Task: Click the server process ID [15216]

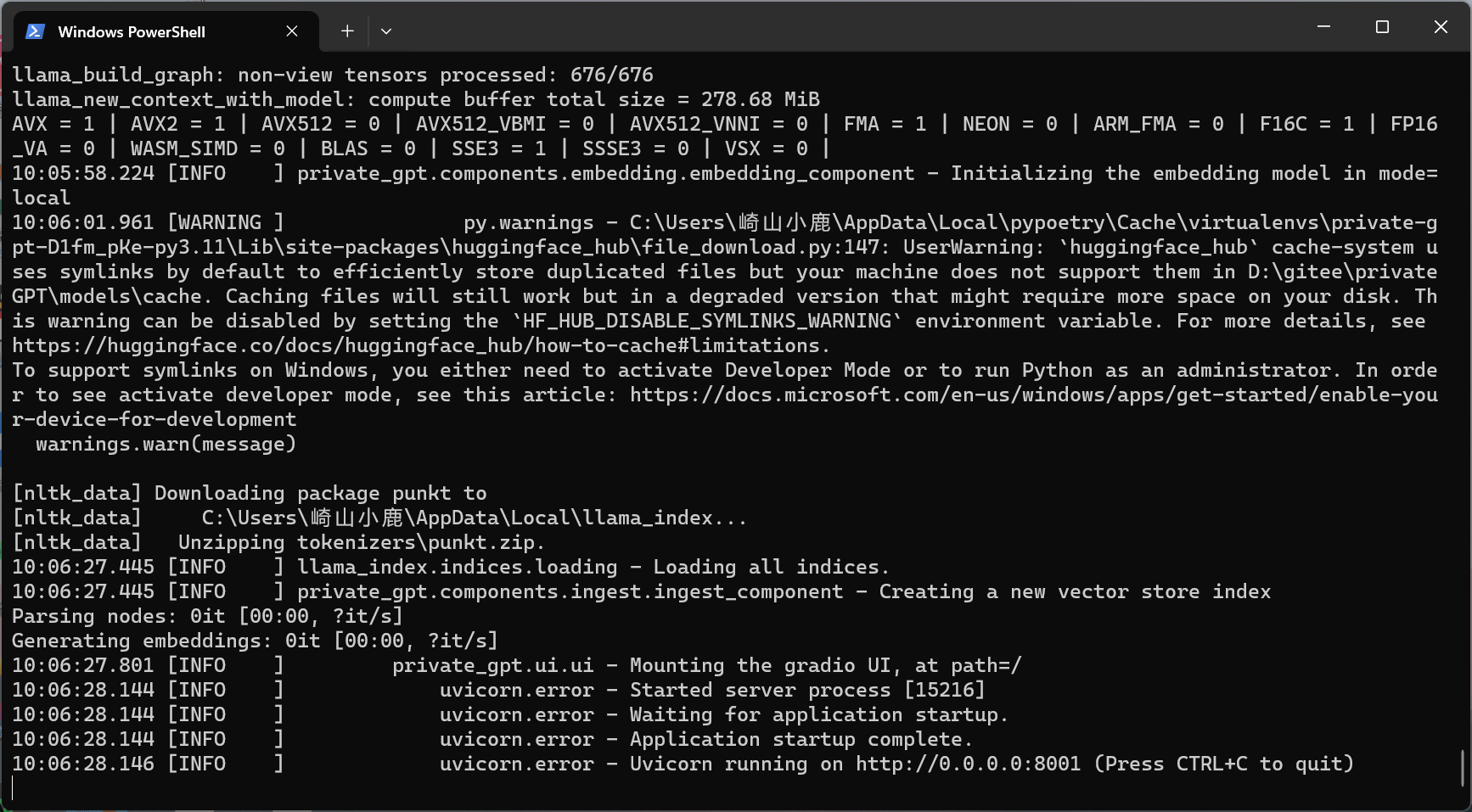Action: click(944, 691)
